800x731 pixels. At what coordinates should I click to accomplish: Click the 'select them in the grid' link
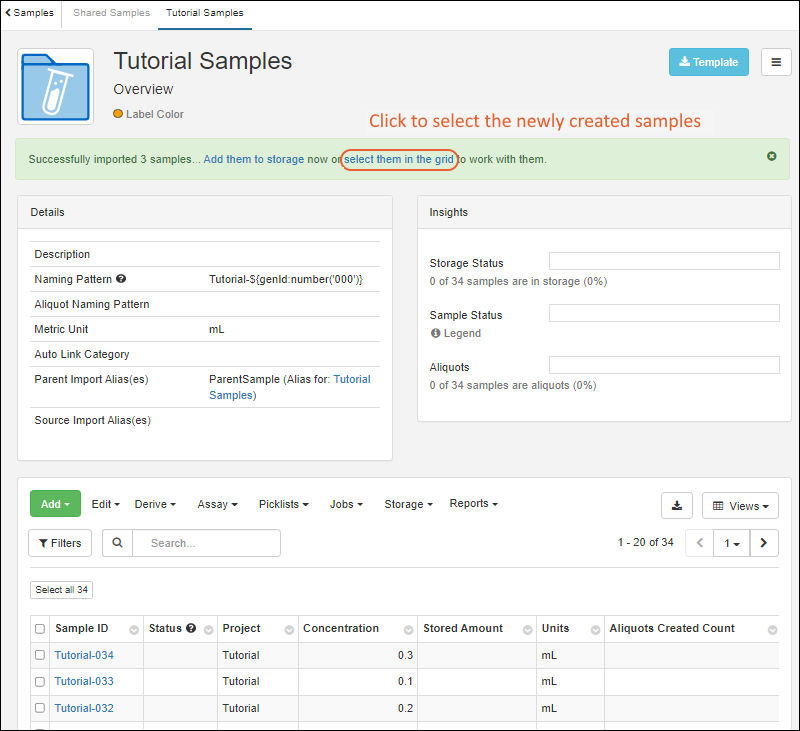pyautogui.click(x=400, y=159)
